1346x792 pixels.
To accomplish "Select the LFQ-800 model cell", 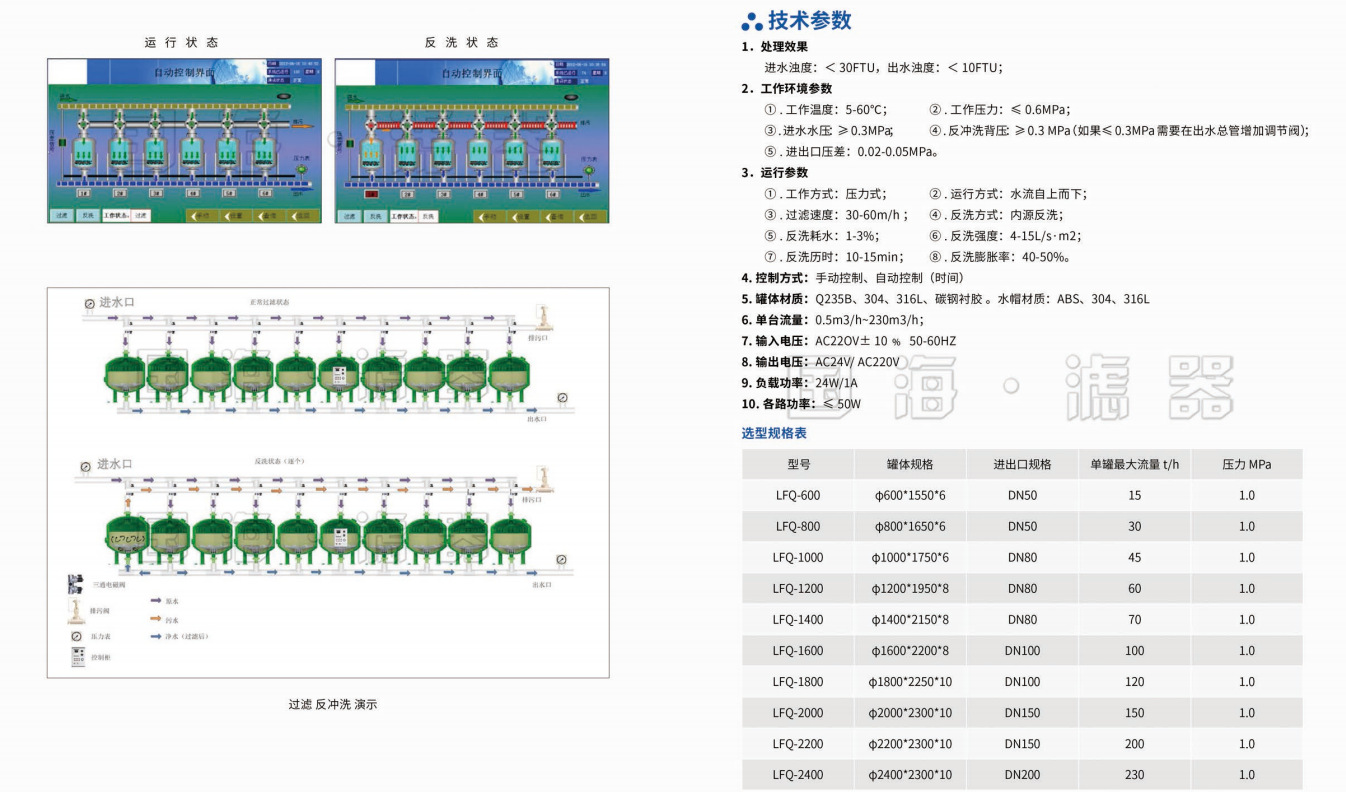I will tap(798, 527).
